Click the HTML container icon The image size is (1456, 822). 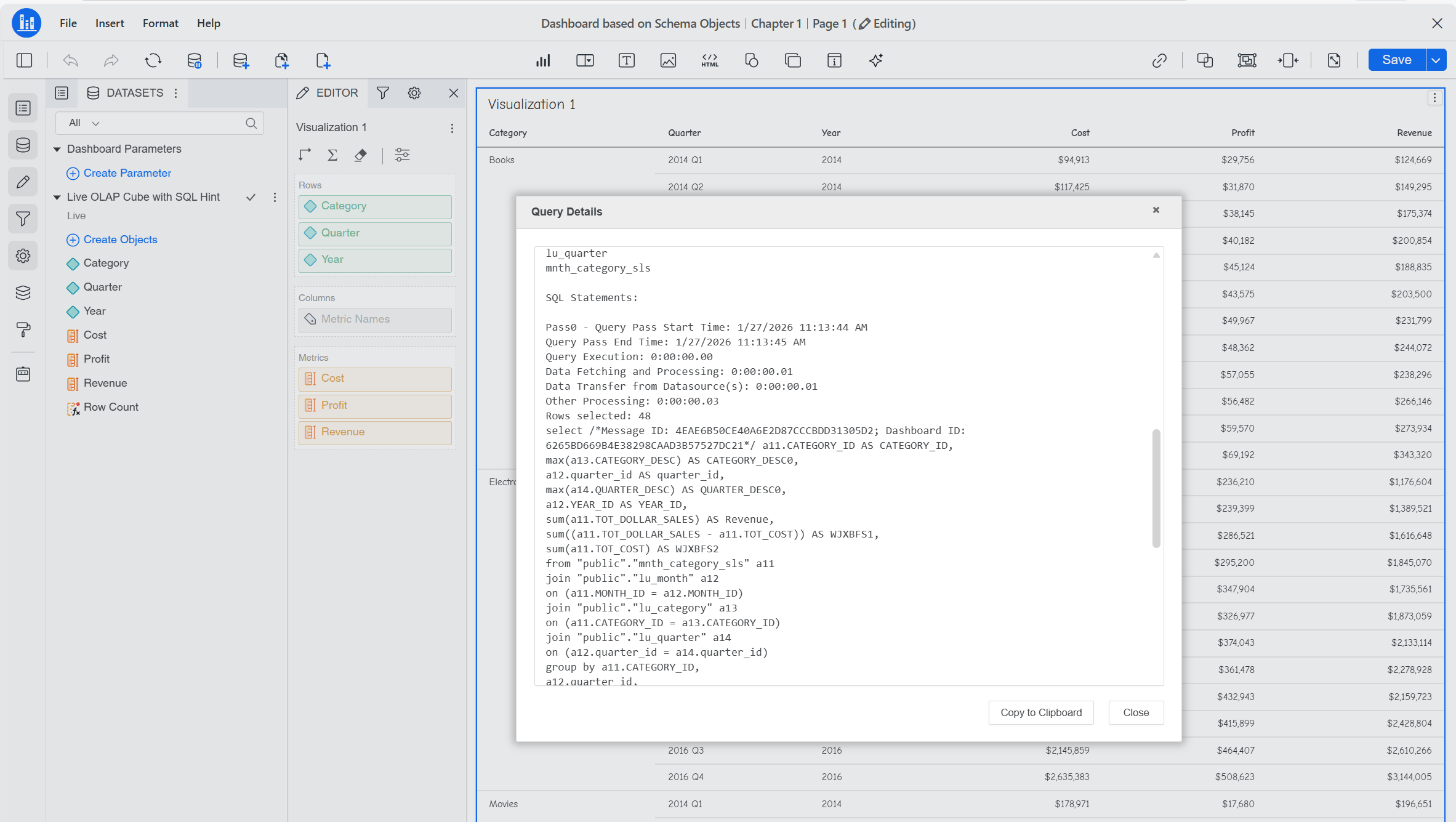tap(709, 60)
